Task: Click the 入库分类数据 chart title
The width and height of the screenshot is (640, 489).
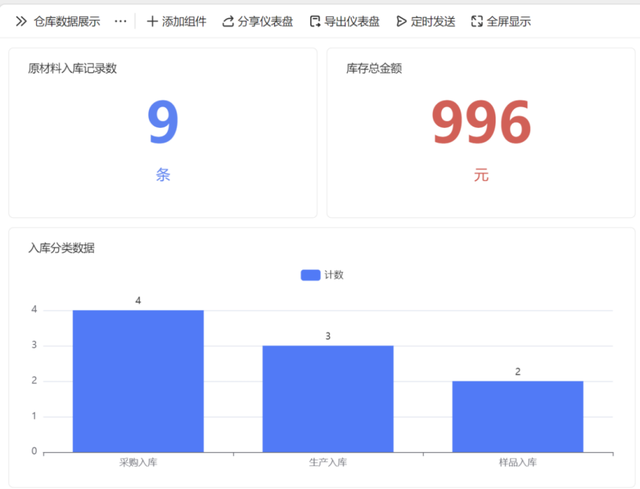Action: click(61, 248)
